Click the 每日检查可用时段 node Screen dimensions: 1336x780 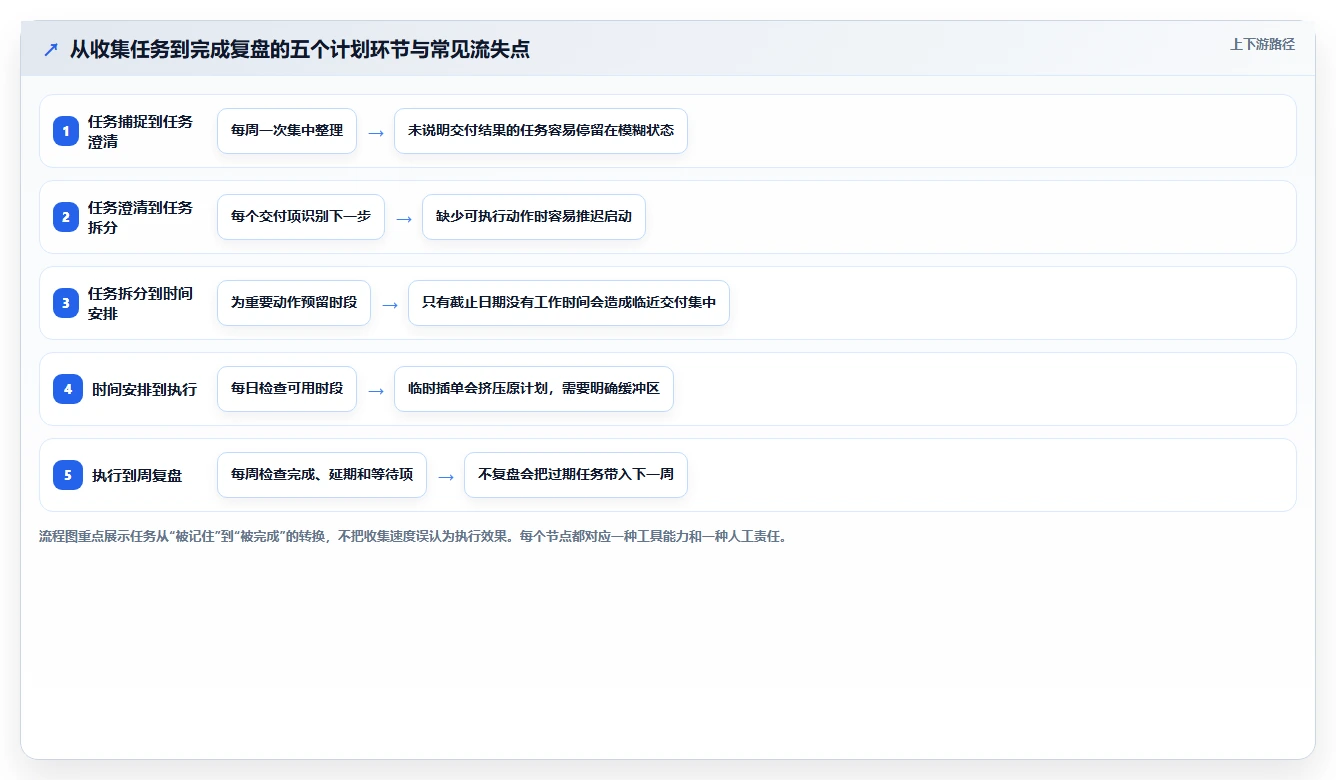coord(287,389)
